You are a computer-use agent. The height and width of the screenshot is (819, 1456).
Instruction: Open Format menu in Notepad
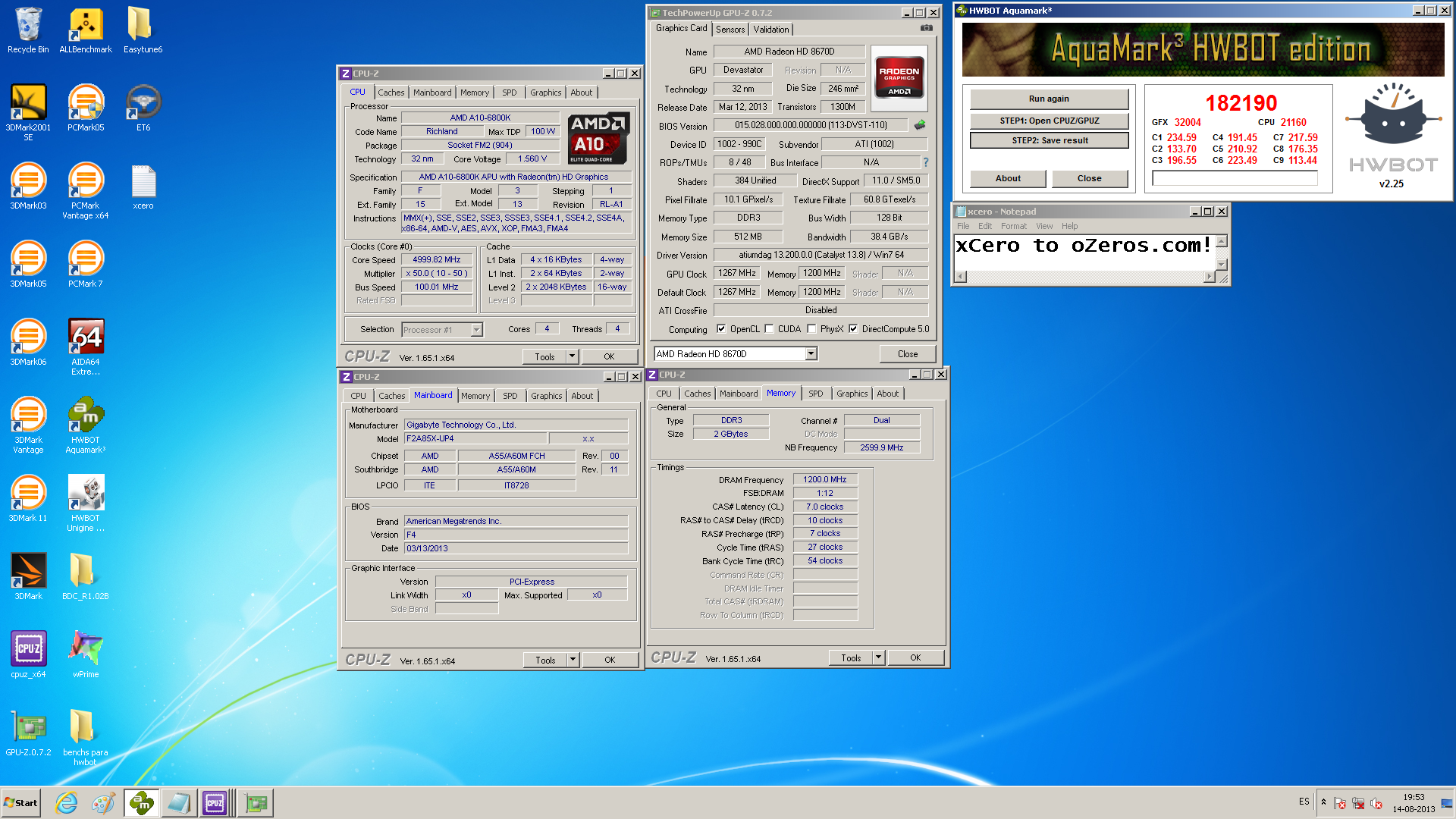pyautogui.click(x=1013, y=226)
